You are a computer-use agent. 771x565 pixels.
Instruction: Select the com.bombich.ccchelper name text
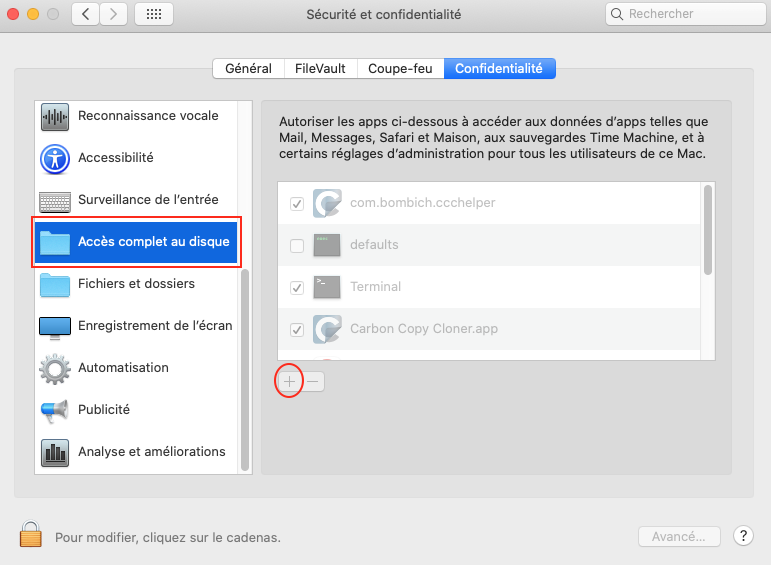[422, 203]
